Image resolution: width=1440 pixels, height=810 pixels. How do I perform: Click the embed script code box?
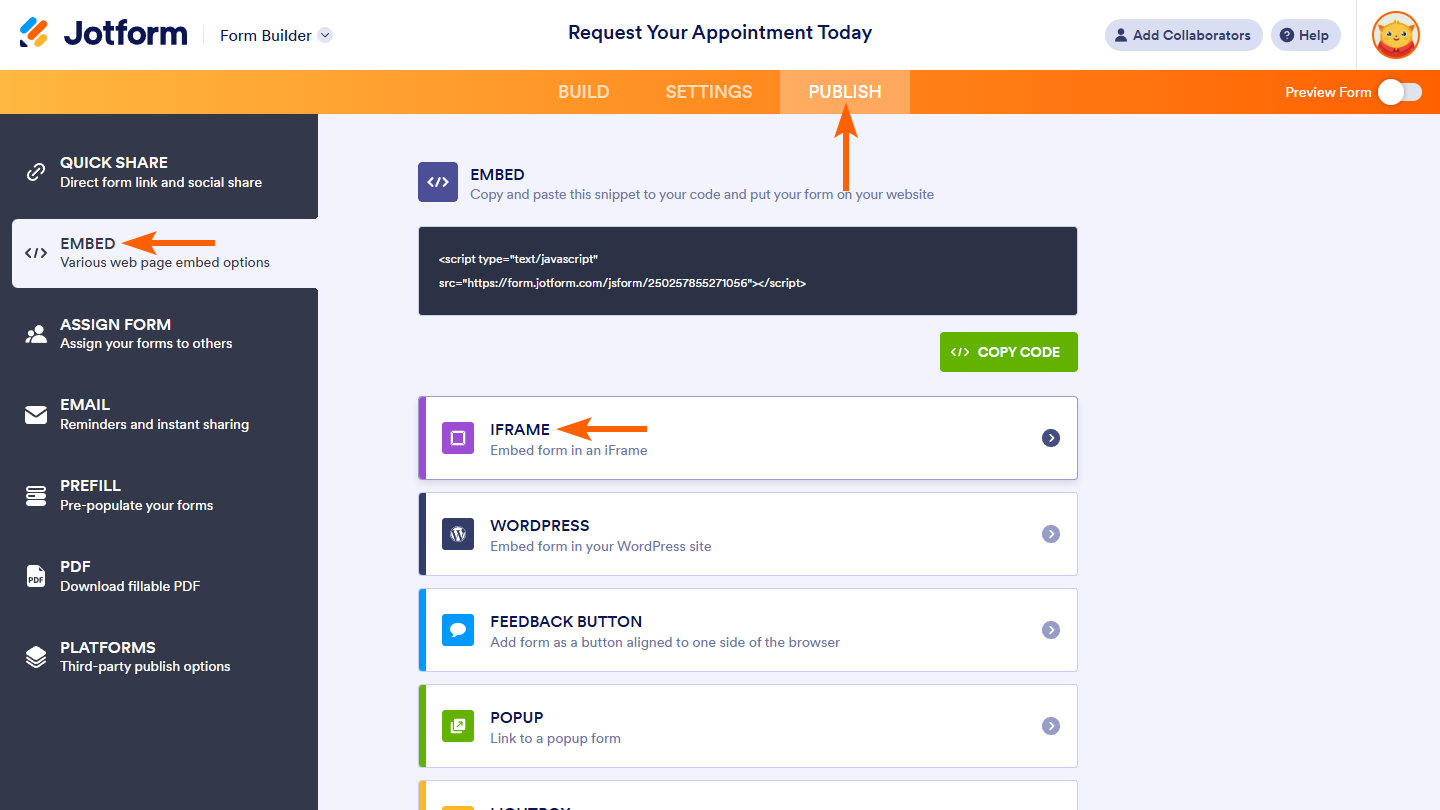tap(747, 271)
